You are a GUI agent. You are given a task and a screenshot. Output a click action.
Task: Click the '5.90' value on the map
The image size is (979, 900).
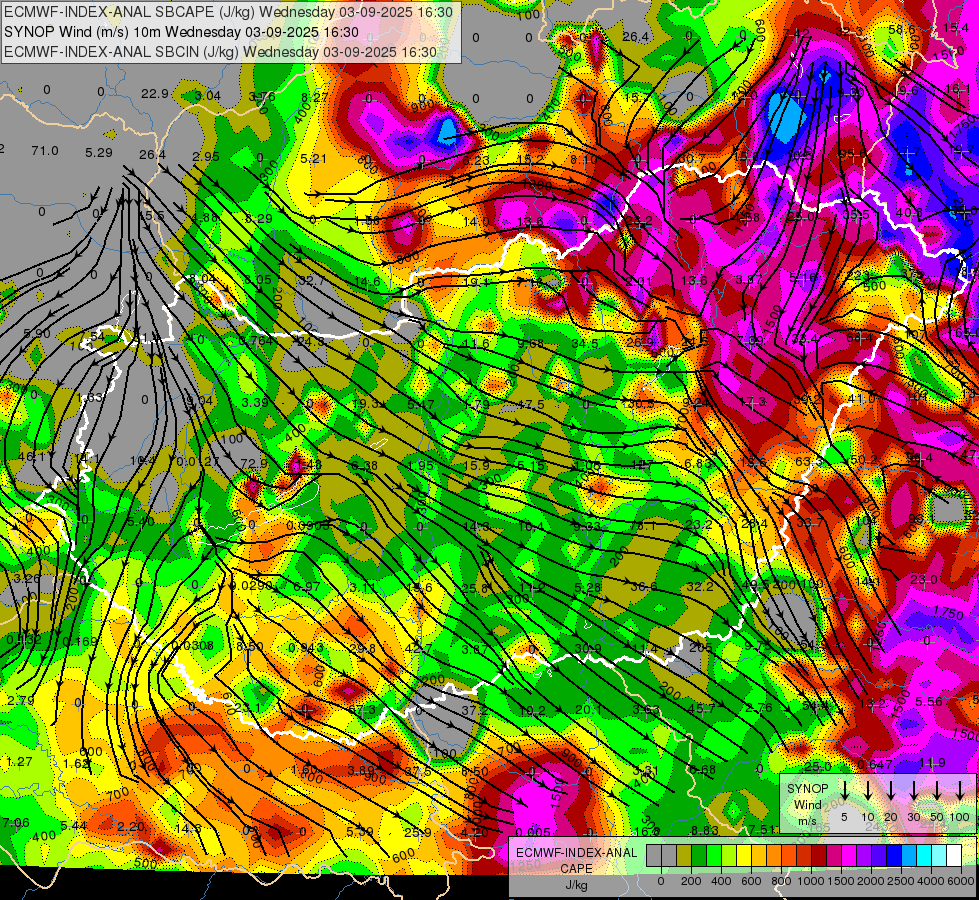coord(37,334)
